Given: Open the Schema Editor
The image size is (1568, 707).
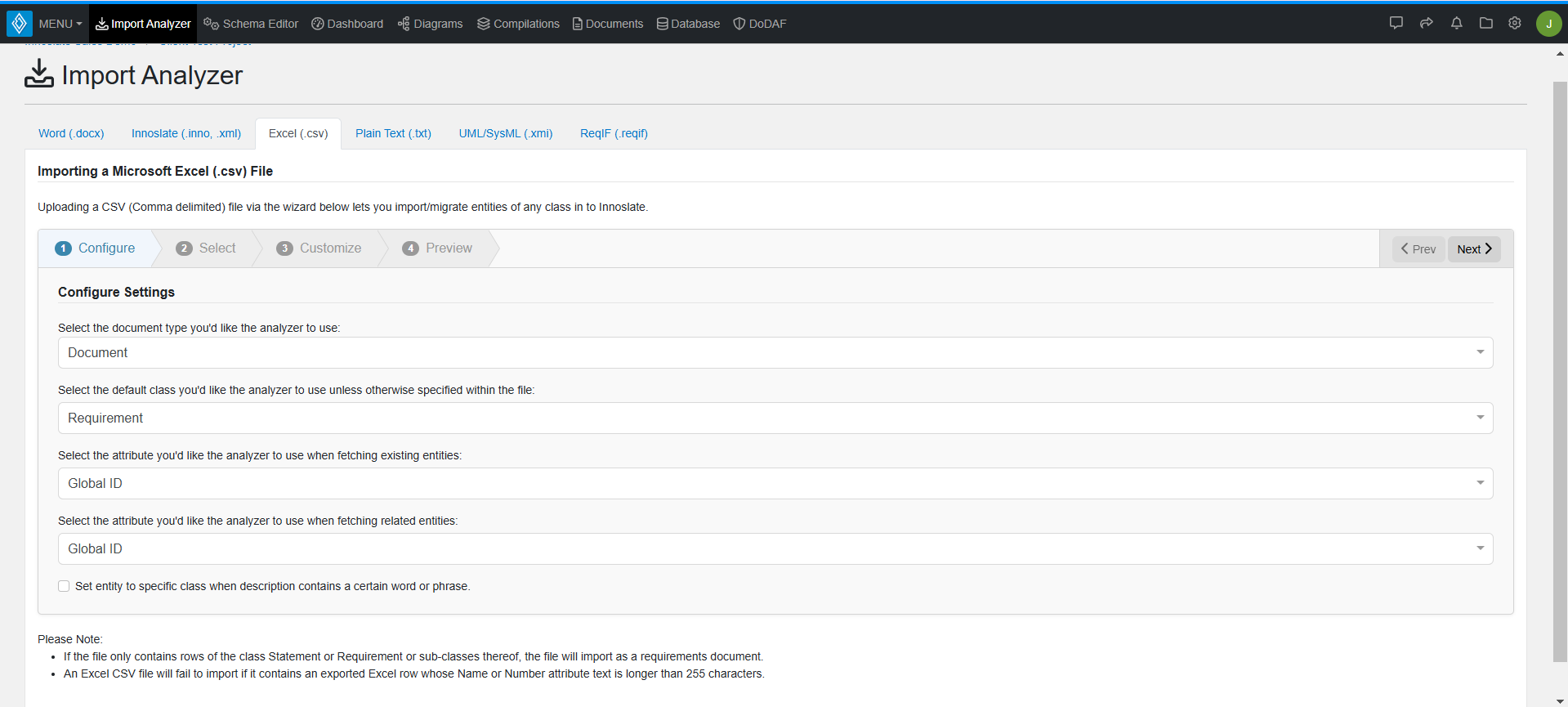Looking at the screenshot, I should pyautogui.click(x=251, y=24).
